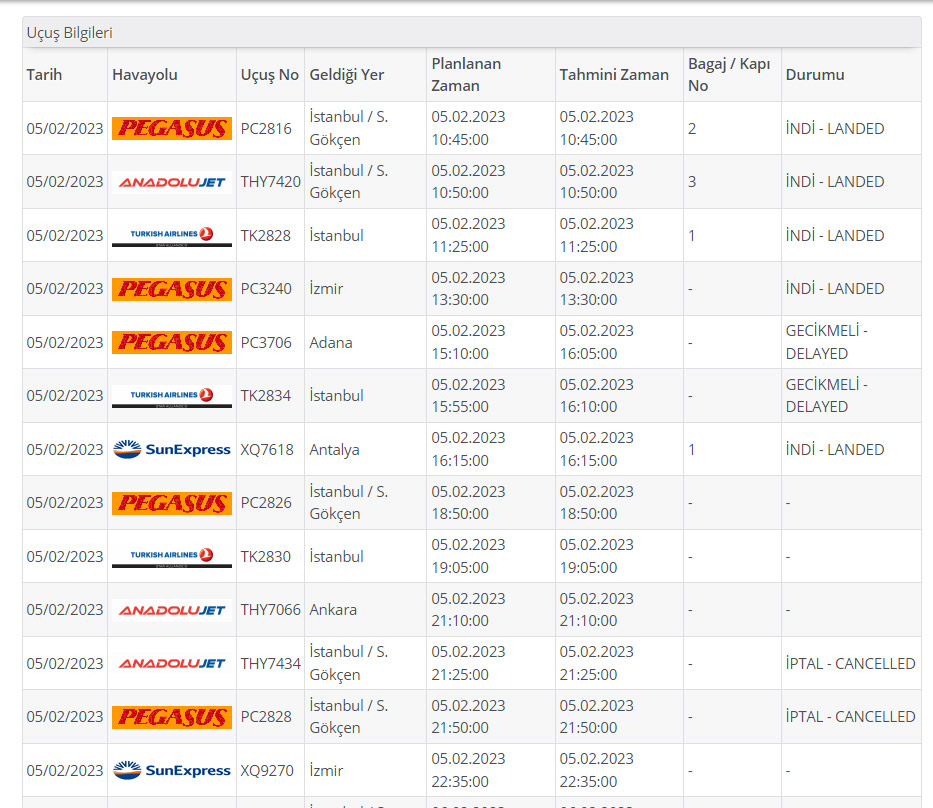Select the Havayolu column header

(x=144, y=75)
